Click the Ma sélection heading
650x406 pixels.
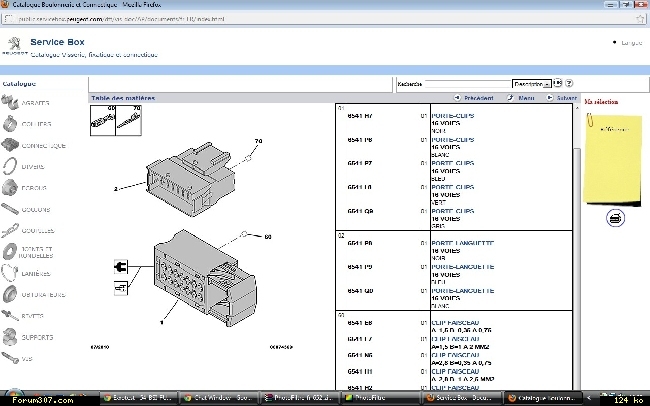601,102
